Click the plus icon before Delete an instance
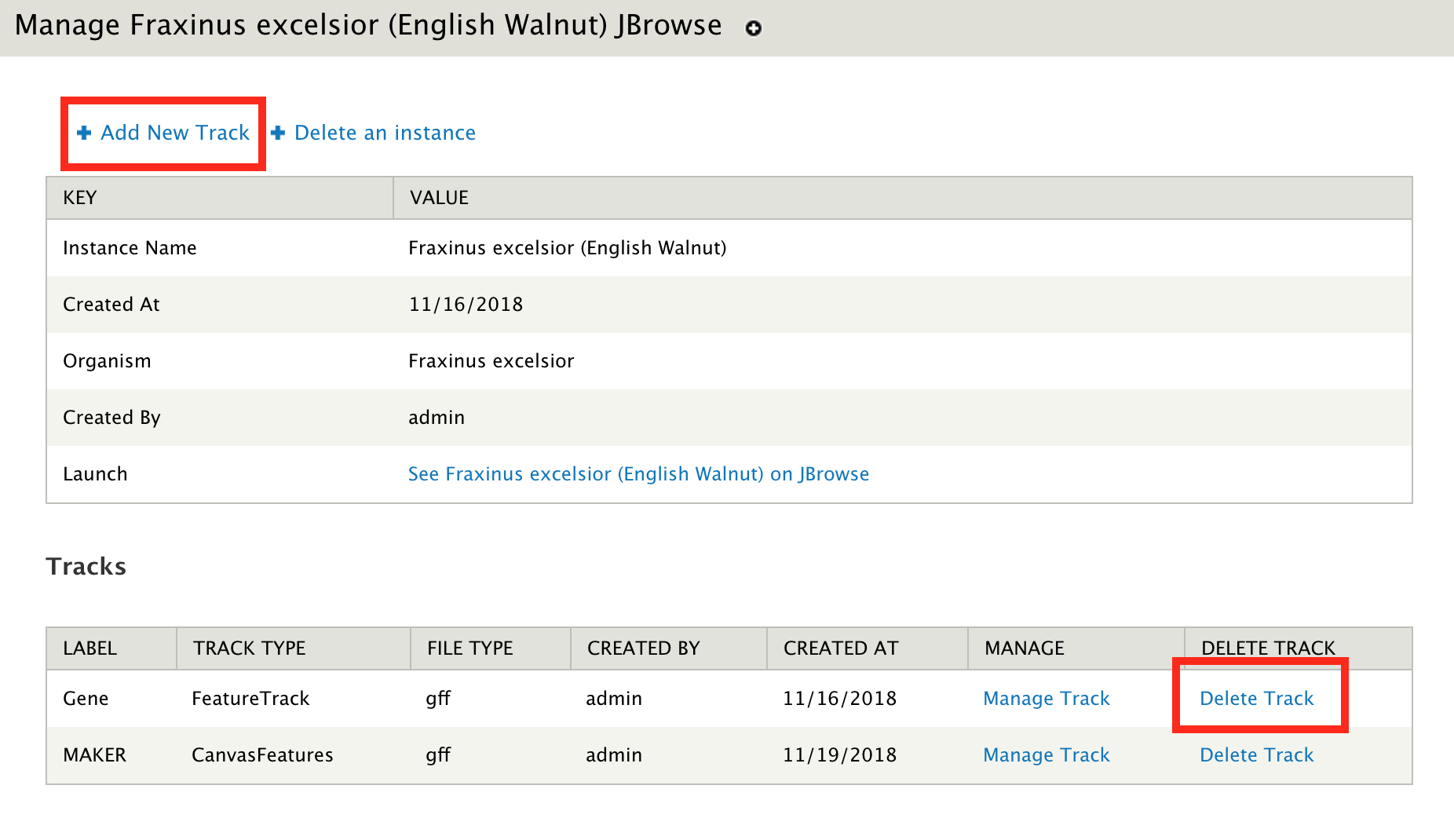 pos(278,133)
